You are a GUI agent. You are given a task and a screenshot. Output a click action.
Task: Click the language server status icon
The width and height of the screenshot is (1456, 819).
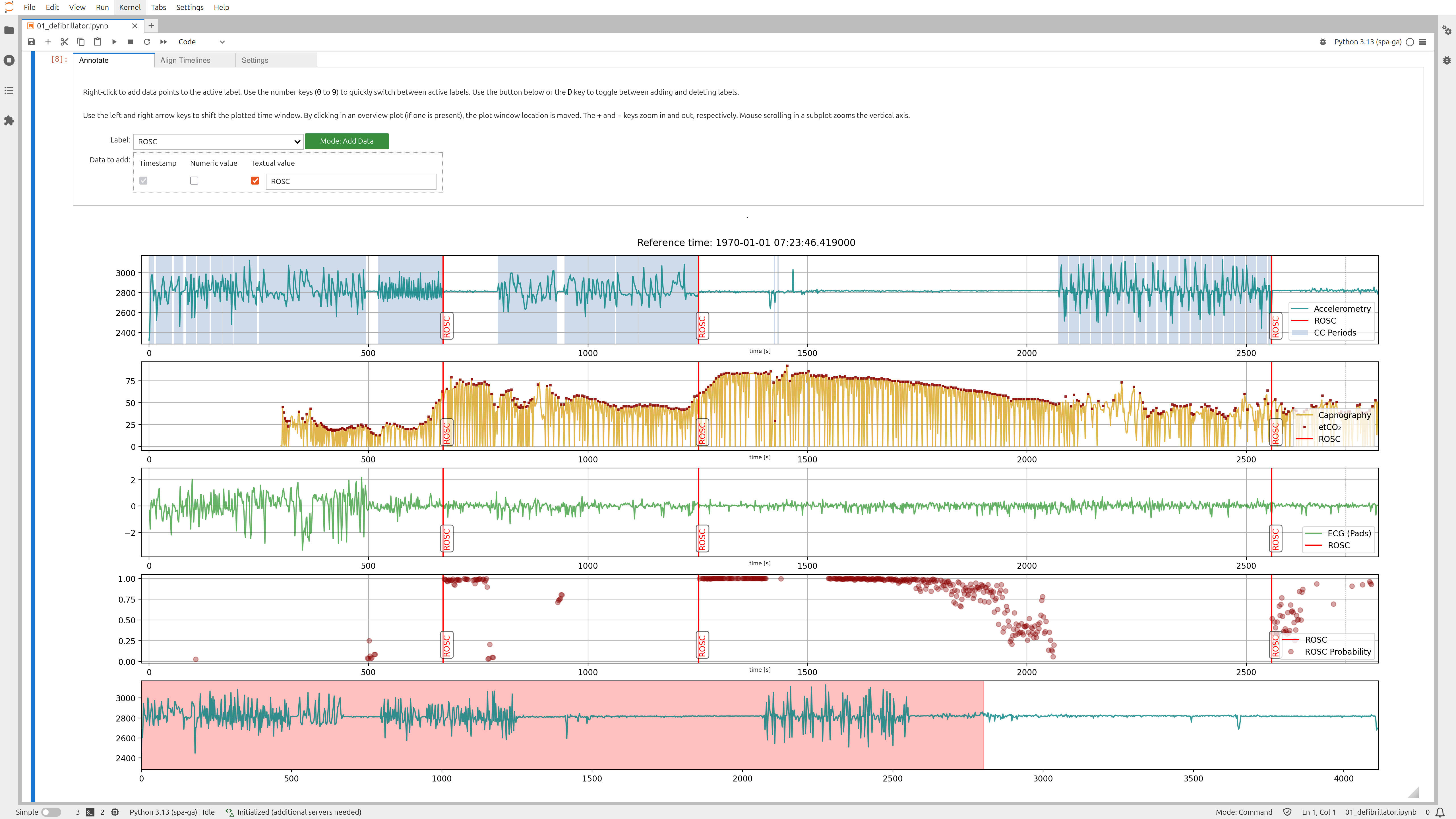(x=229, y=812)
